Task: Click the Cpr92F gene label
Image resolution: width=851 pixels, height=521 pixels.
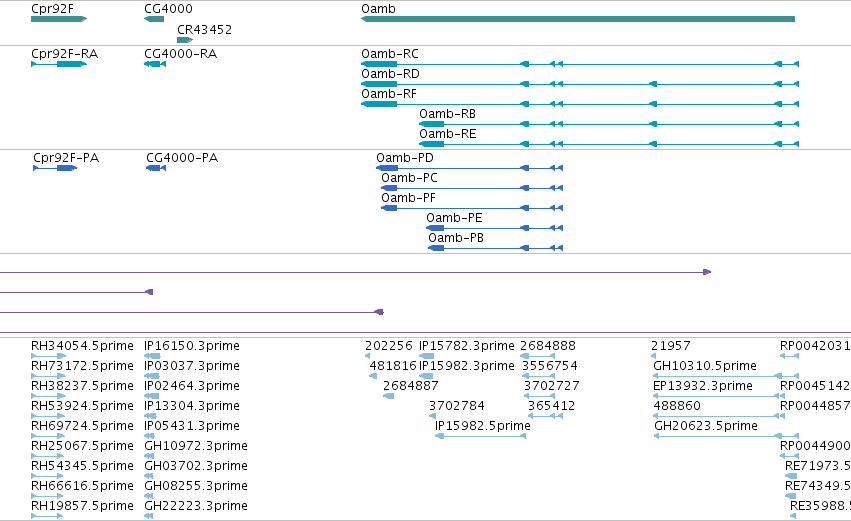Action: (x=53, y=9)
